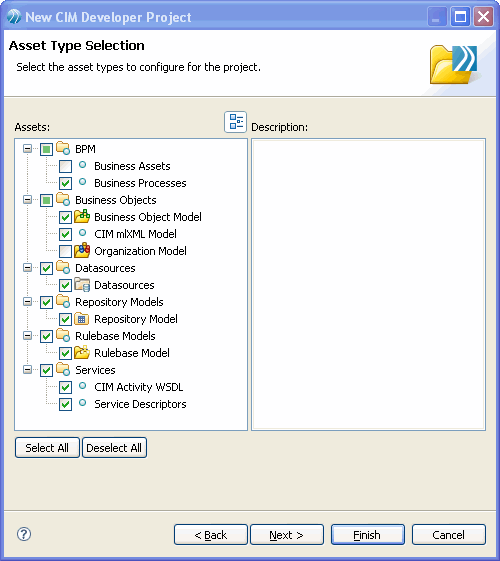
Task: Click the expand/collapse tree view toolbar icon
Action: 235,122
